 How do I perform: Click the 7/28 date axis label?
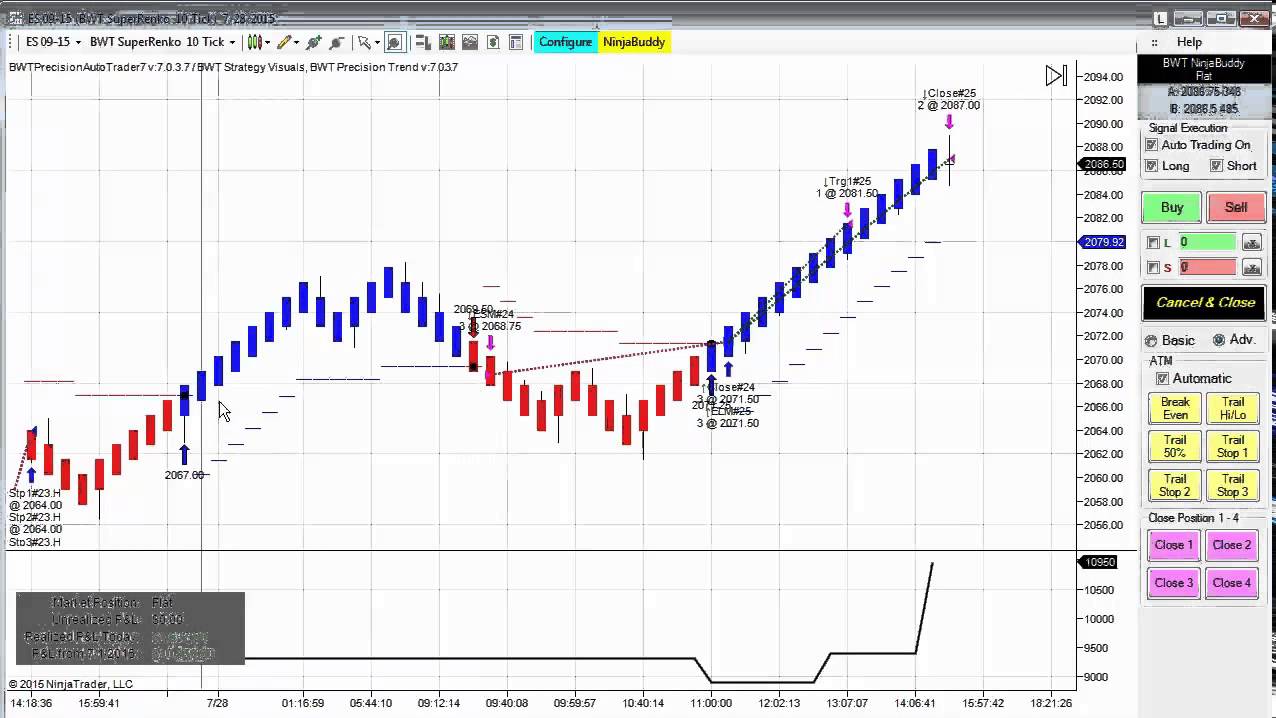click(217, 703)
